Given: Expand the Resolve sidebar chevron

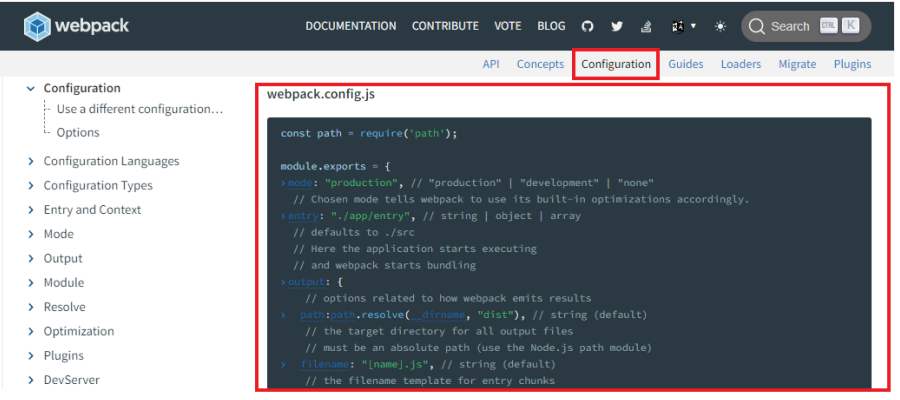Looking at the screenshot, I should click(31, 307).
